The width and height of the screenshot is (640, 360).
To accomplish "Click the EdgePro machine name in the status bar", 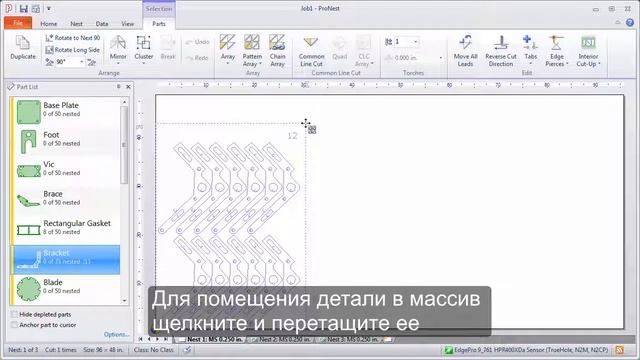I will click(x=527, y=350).
